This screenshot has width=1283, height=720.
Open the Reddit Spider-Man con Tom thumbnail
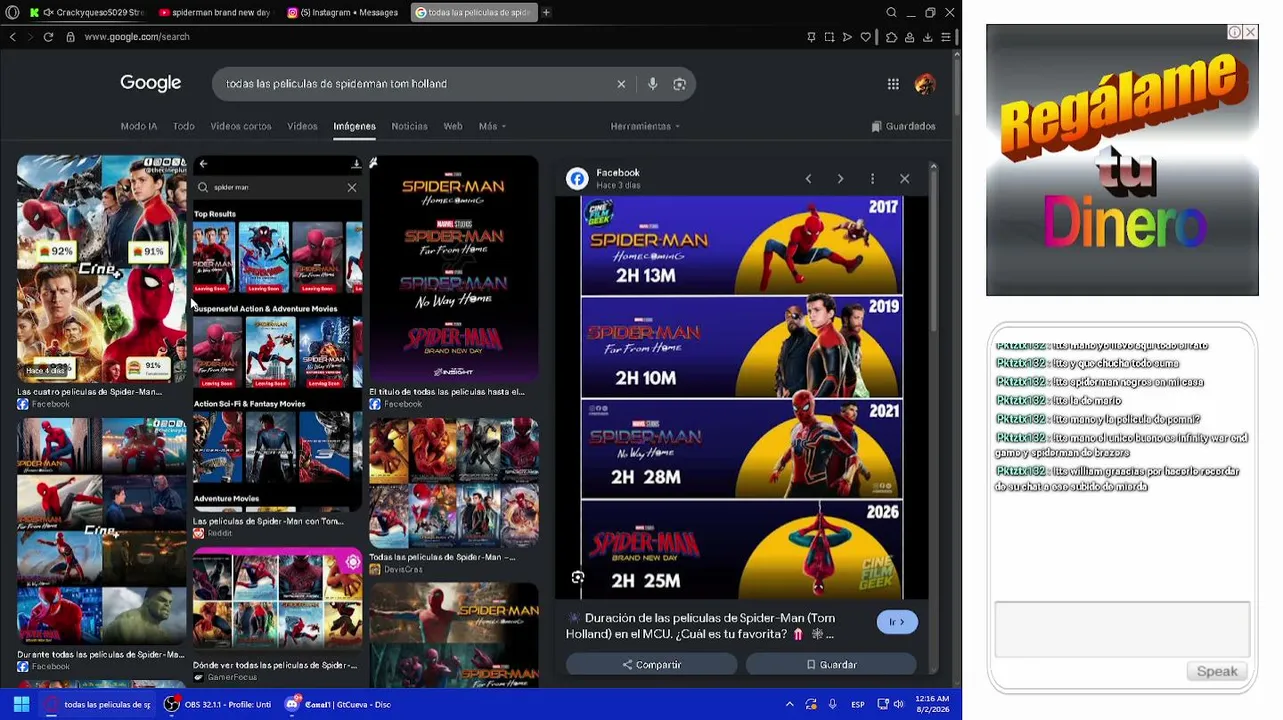278,334
